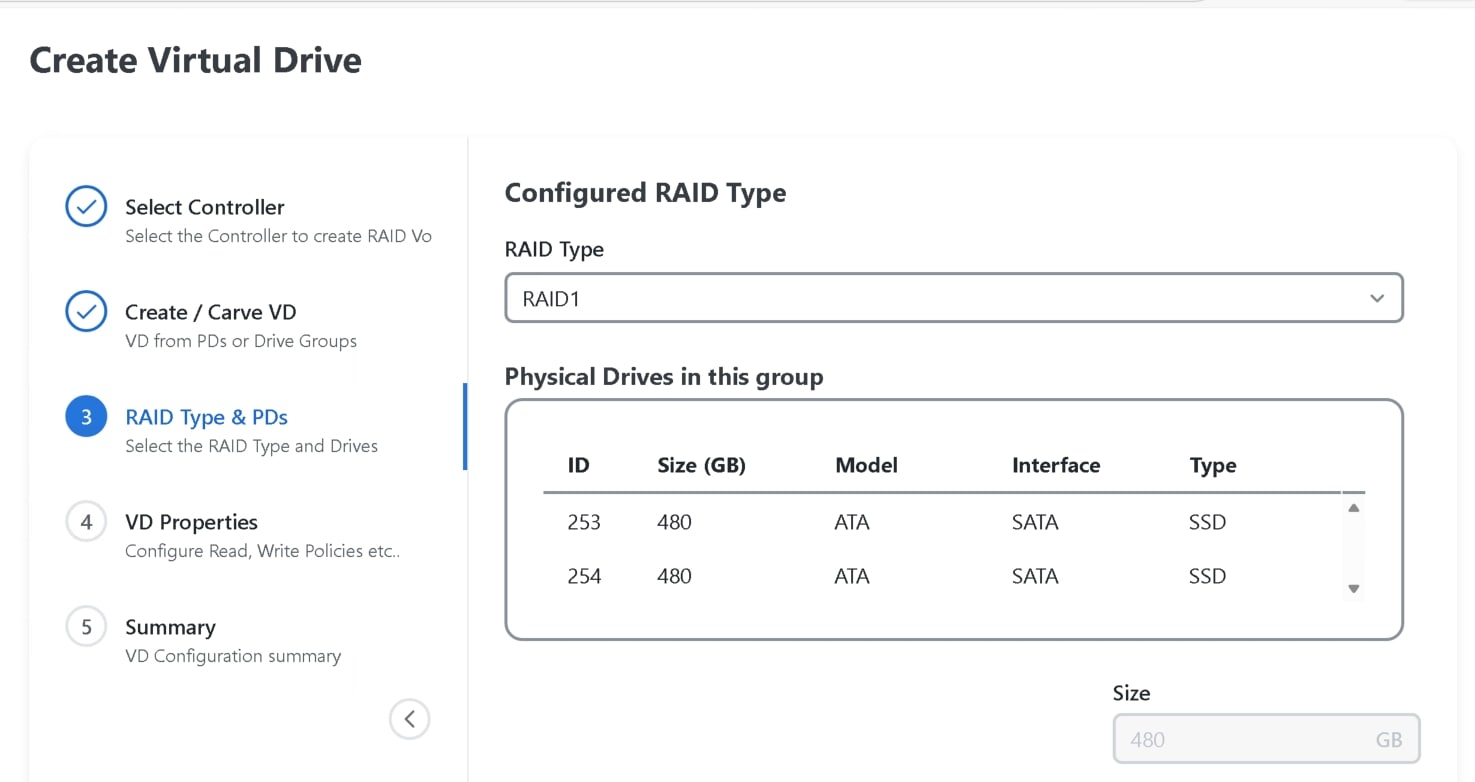Click the Create / Carve VD checkmark icon

coord(86,312)
